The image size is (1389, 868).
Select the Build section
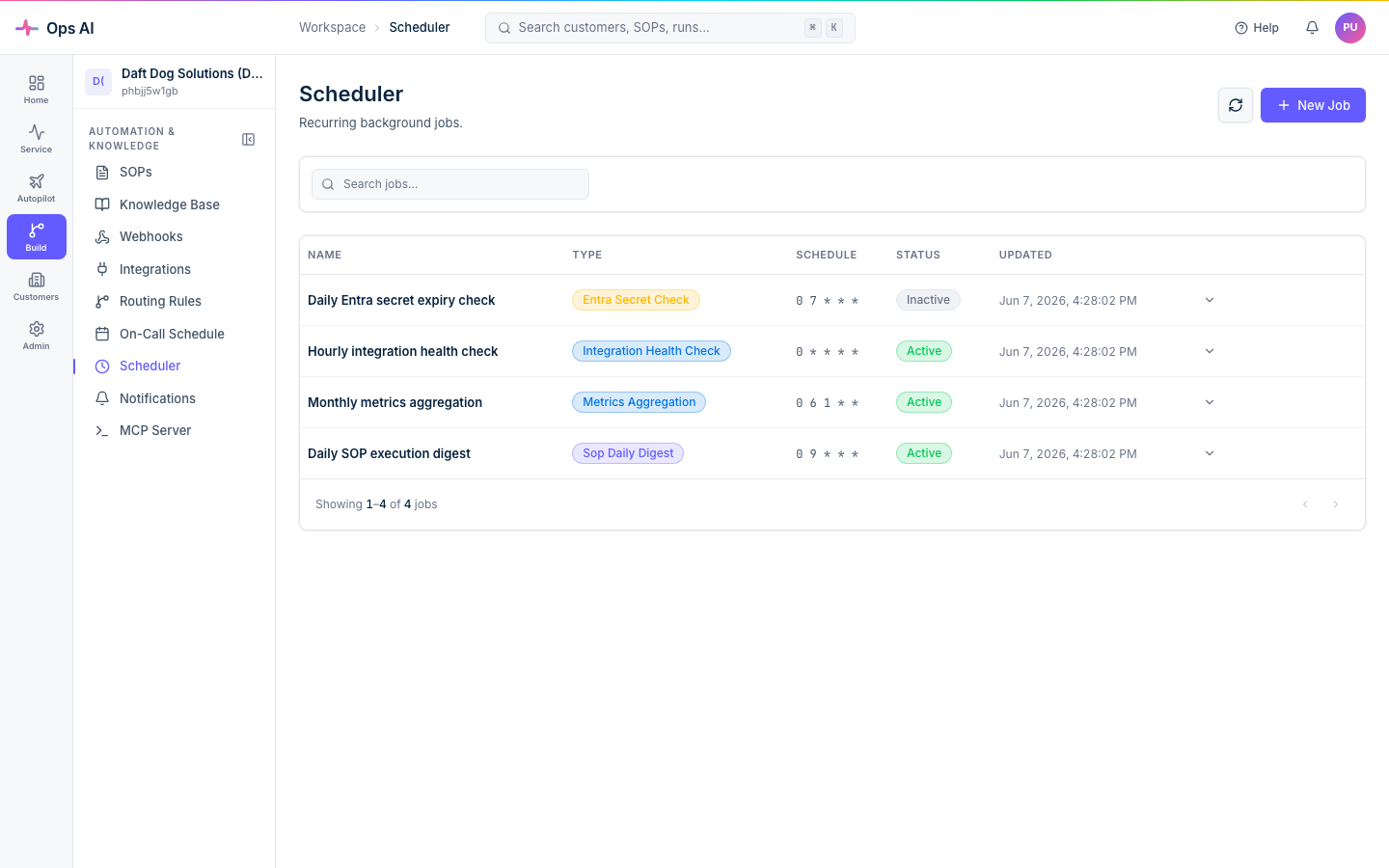pos(37,237)
